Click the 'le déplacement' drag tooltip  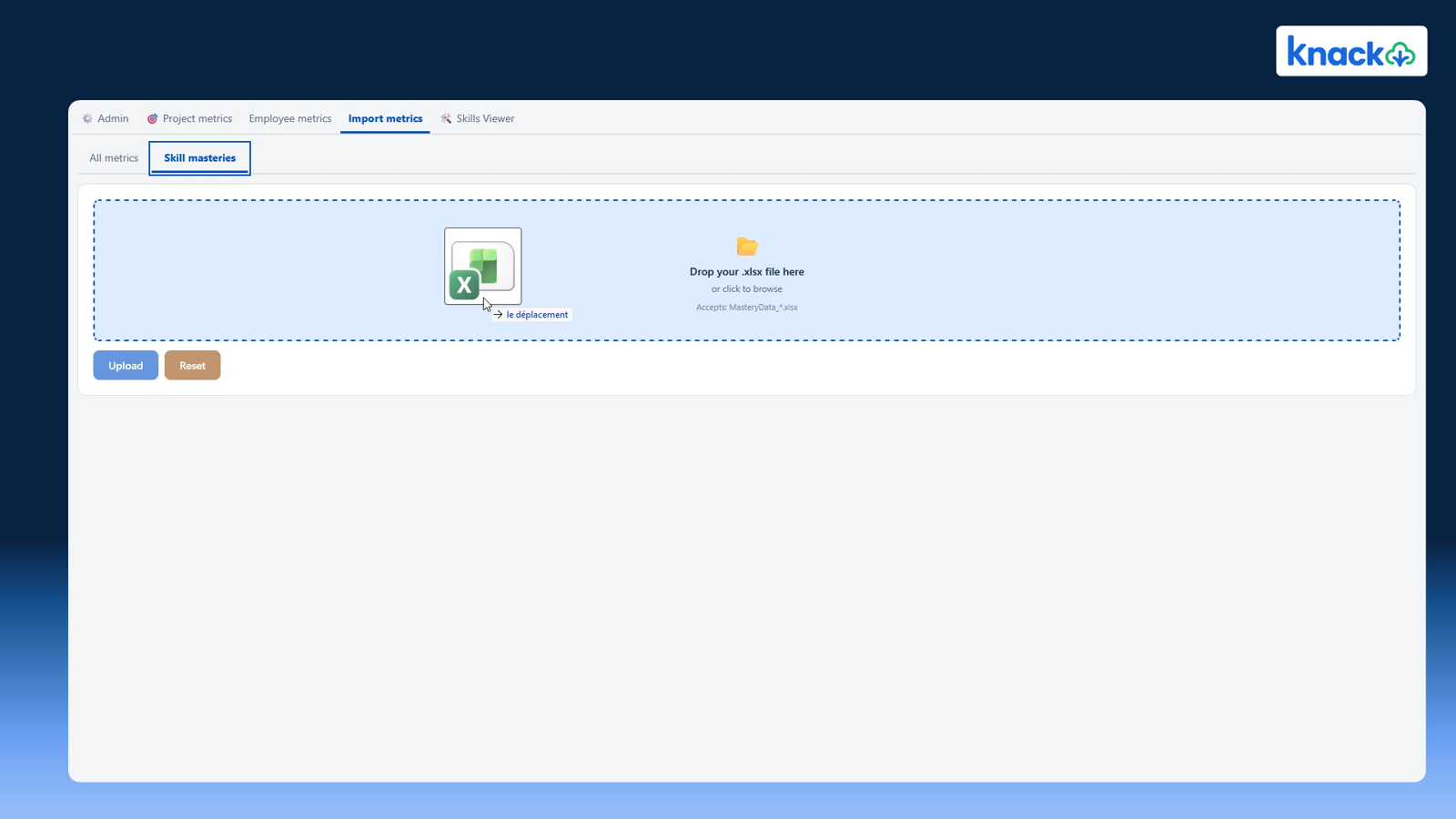click(532, 314)
